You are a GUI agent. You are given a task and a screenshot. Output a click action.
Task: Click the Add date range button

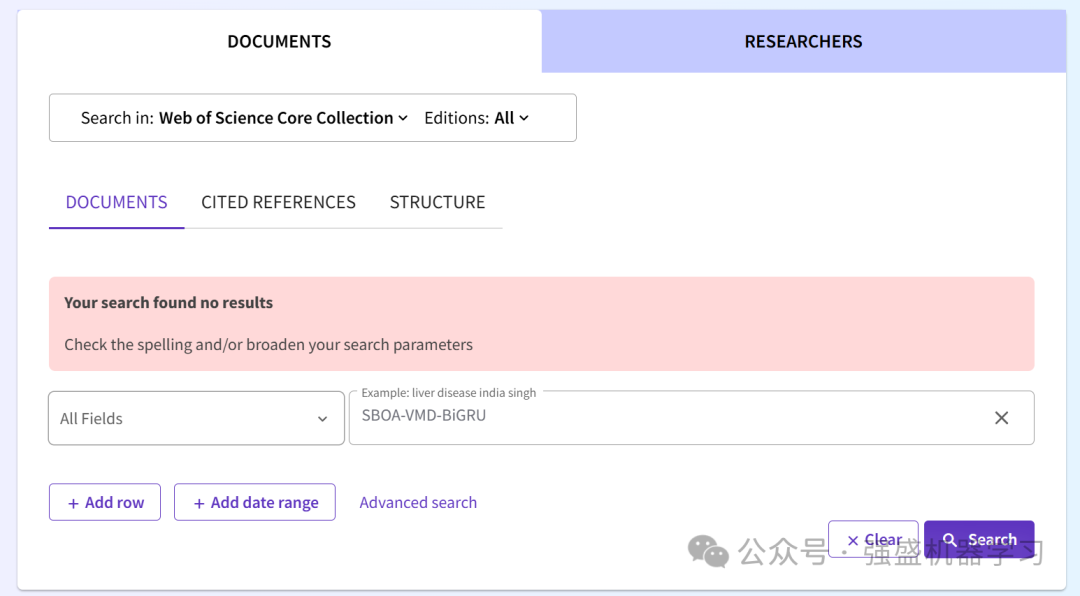[255, 502]
